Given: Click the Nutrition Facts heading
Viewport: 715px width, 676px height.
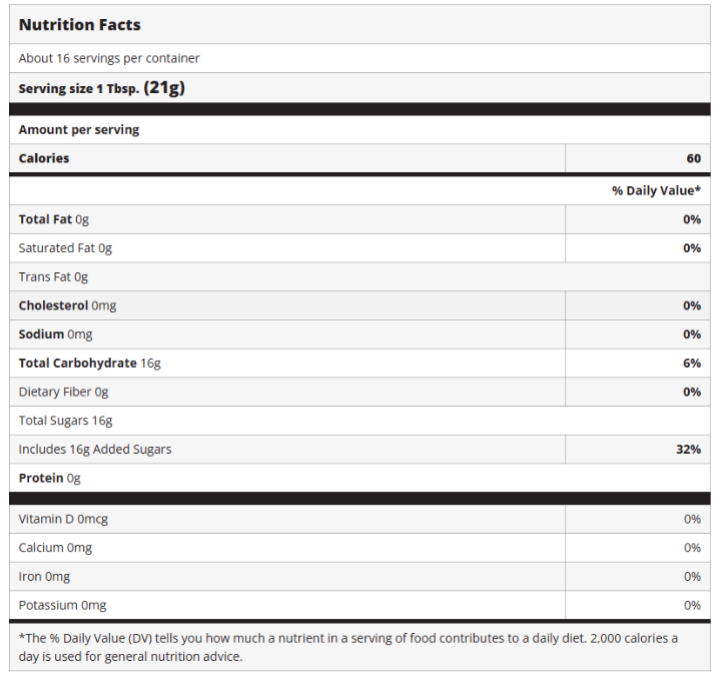Looking at the screenshot, I should [80, 24].
